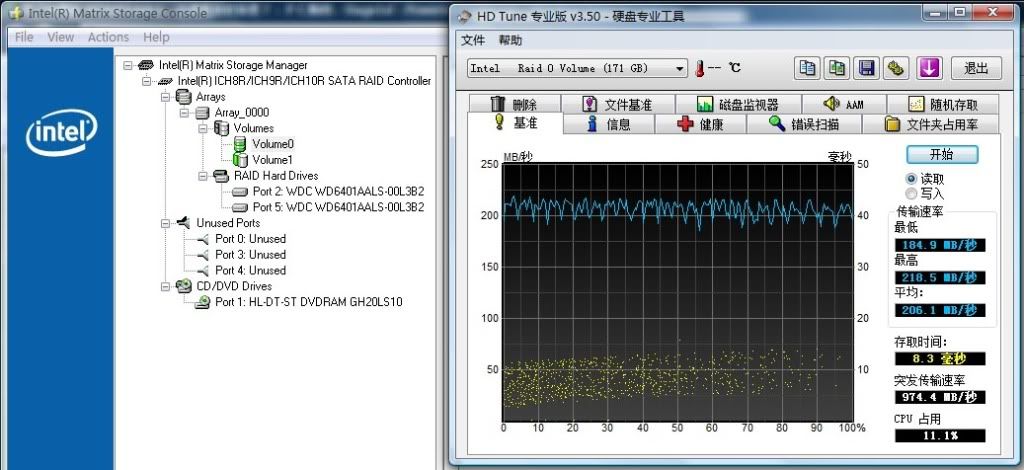Image resolution: width=1024 pixels, height=470 pixels.
Task: Click the thermometer temperature icon
Action: (x=700, y=68)
